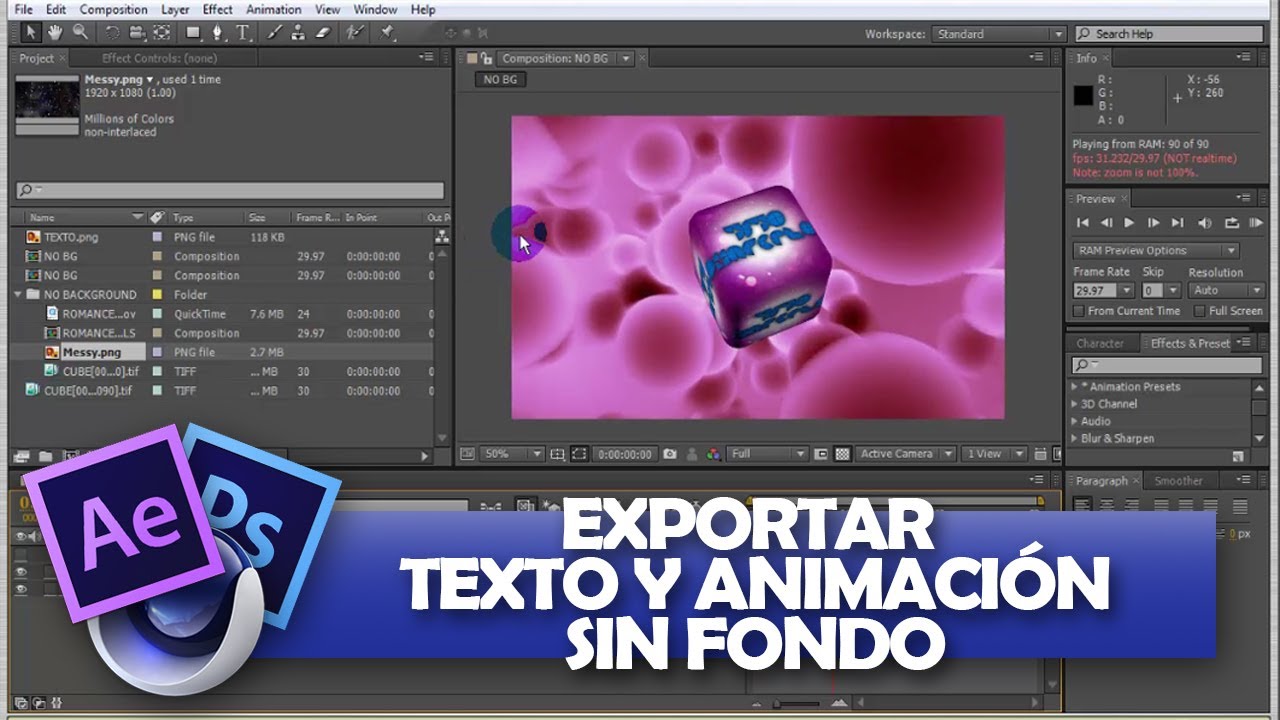This screenshot has height=720, width=1280.
Task: Select the Unified Camera tool
Action: pyautogui.click(x=136, y=33)
